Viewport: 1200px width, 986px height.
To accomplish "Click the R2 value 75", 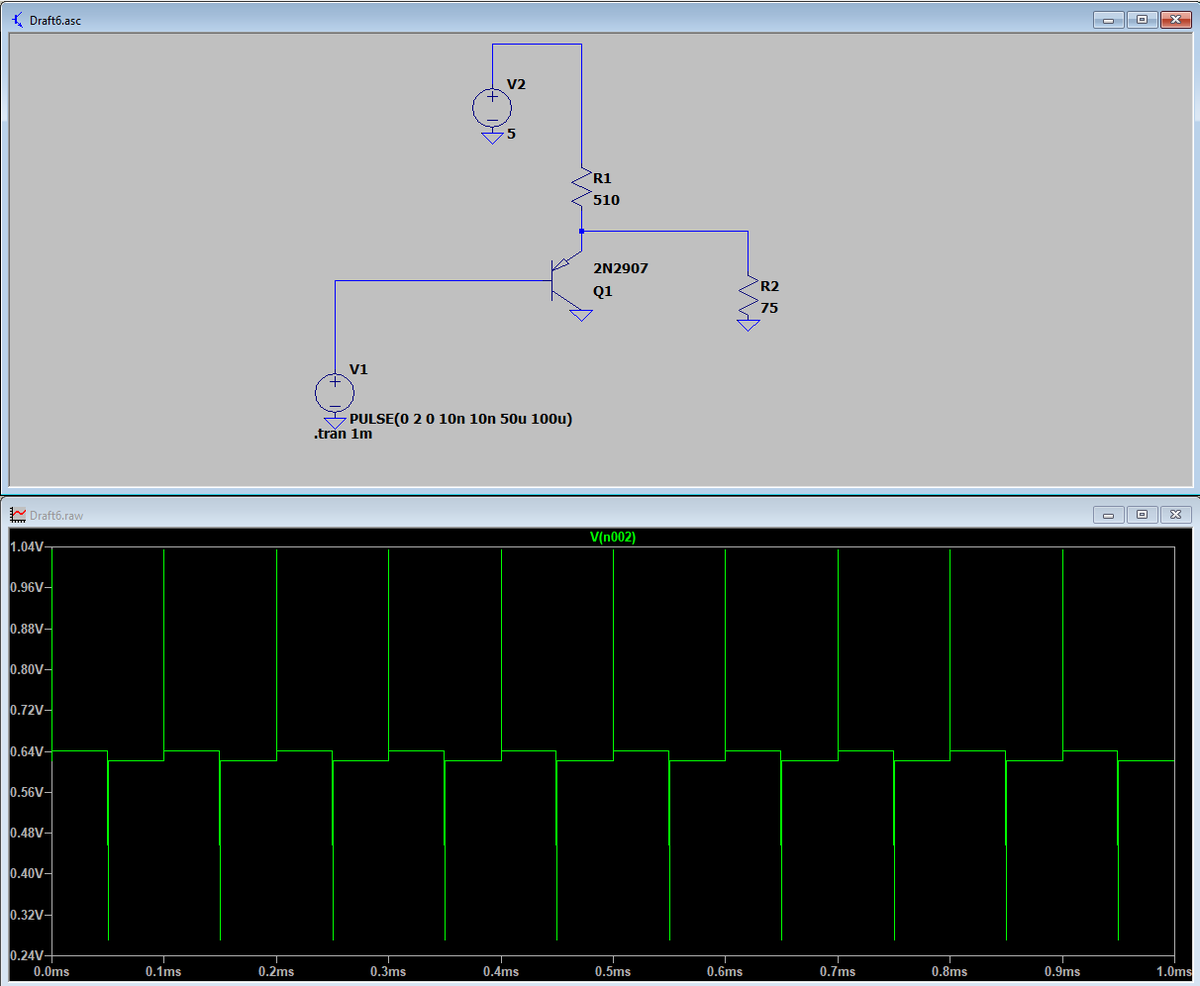I will click(x=769, y=308).
